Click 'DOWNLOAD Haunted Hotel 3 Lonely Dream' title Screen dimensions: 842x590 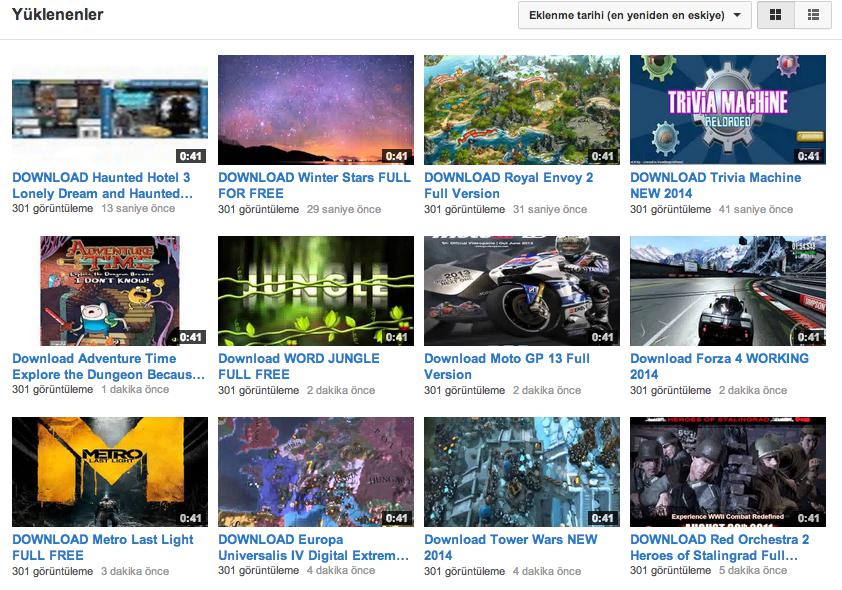(102, 185)
